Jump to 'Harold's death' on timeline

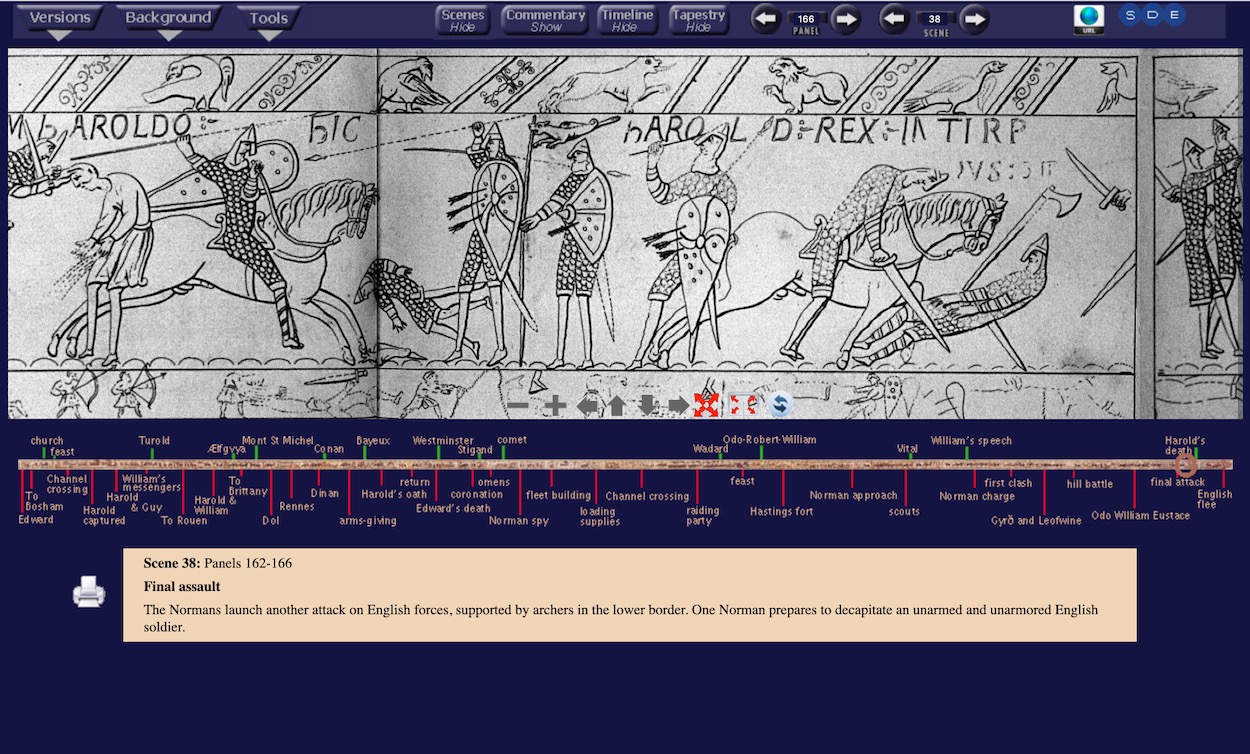pyautogui.click(x=1185, y=445)
